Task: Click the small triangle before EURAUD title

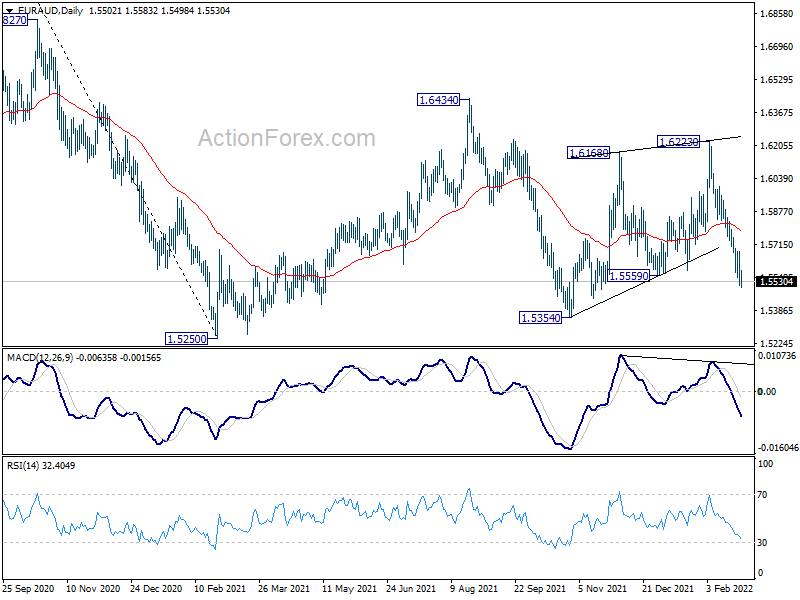Action: pyautogui.click(x=9, y=11)
